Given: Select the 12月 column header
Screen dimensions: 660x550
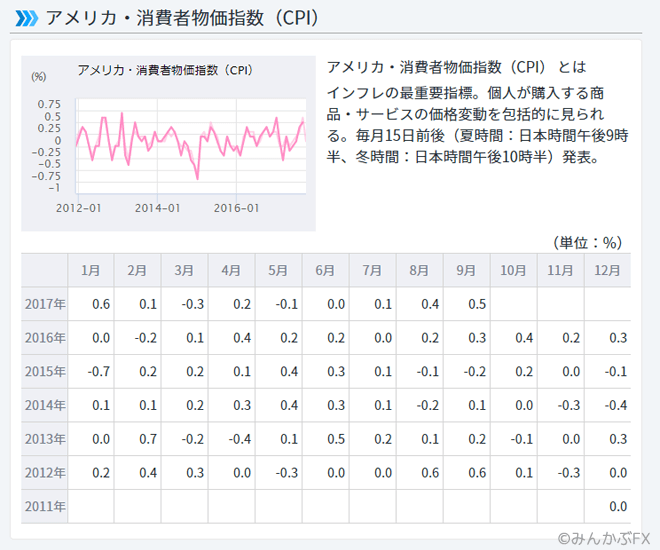Looking at the screenshot, I should [607, 270].
